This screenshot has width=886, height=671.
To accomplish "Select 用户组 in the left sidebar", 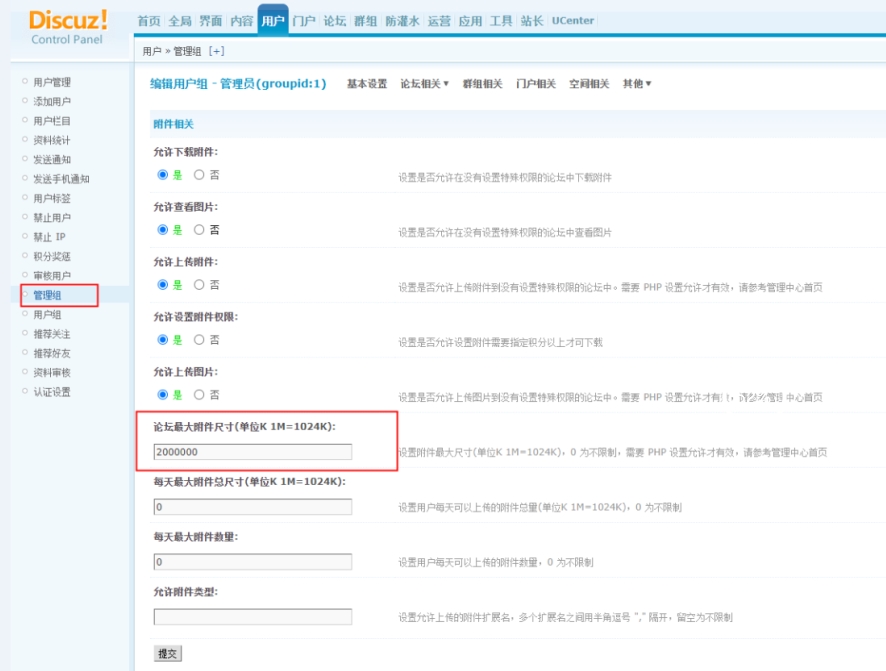I will (47, 314).
